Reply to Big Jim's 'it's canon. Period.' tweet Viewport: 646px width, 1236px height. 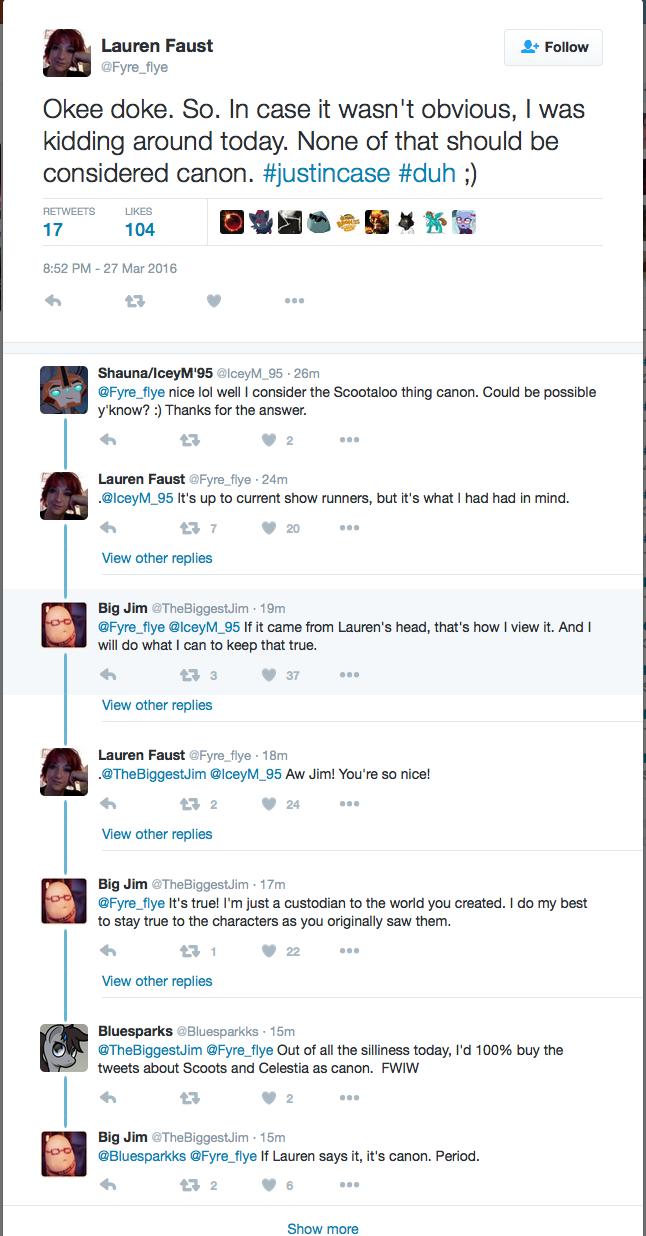(x=109, y=1185)
